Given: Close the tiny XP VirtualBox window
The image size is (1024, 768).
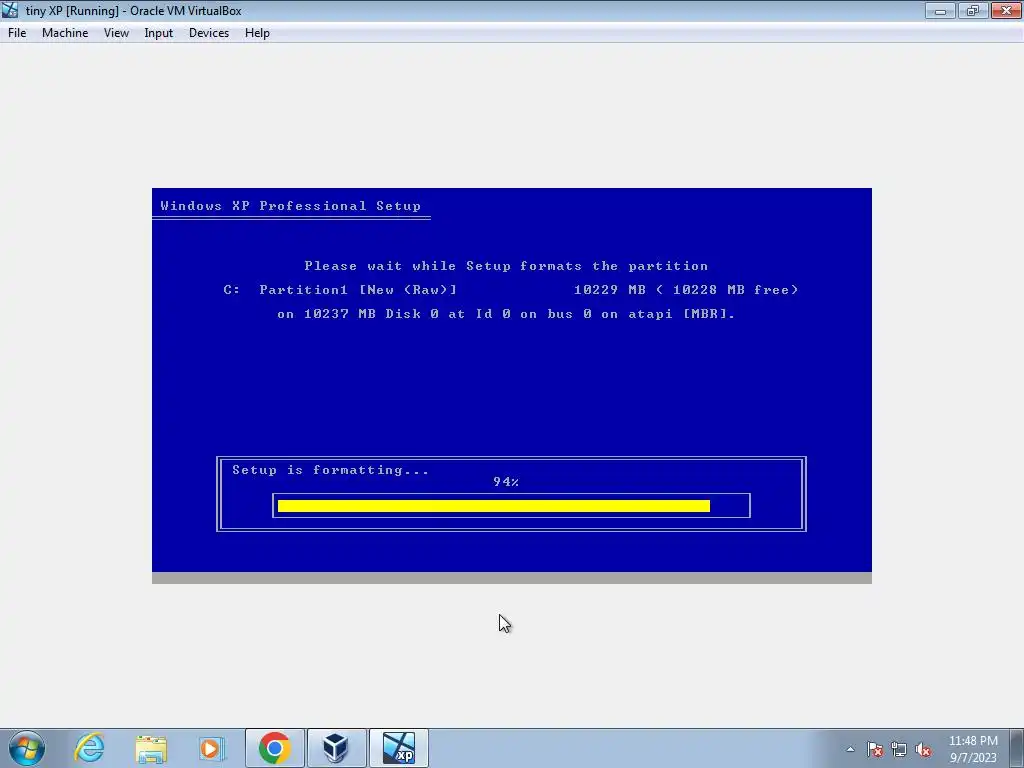Looking at the screenshot, I should click(1006, 10).
